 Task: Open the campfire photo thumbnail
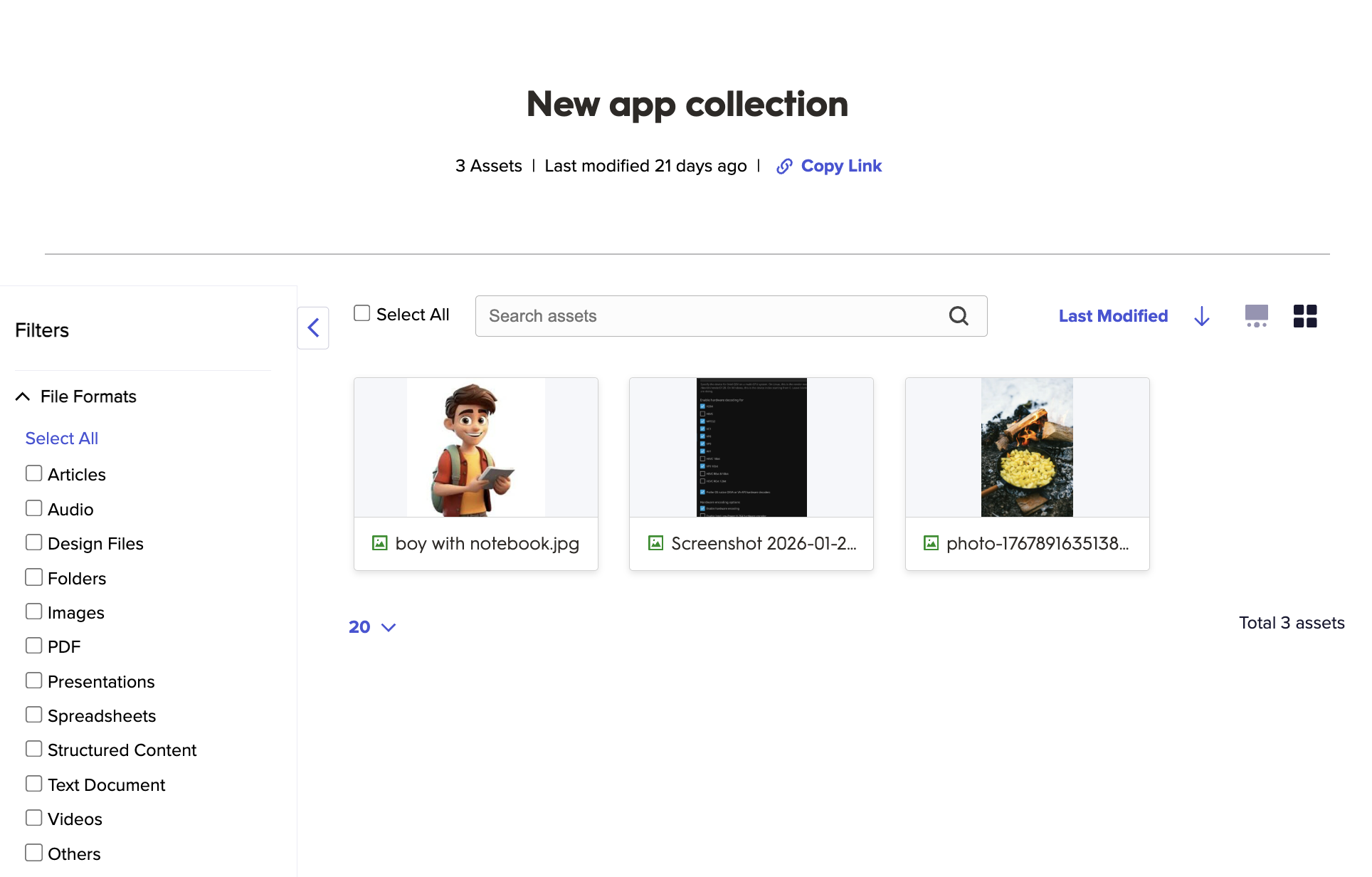[x=1026, y=447]
